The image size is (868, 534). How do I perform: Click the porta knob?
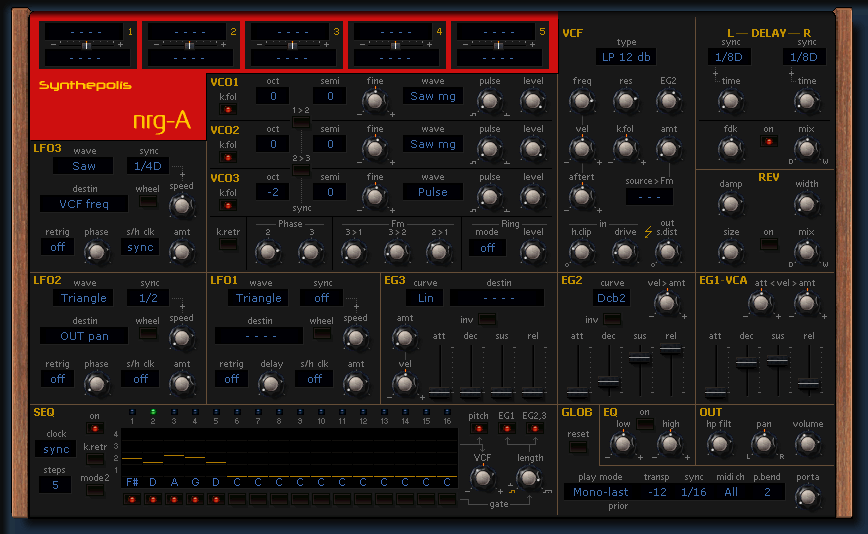click(808, 496)
